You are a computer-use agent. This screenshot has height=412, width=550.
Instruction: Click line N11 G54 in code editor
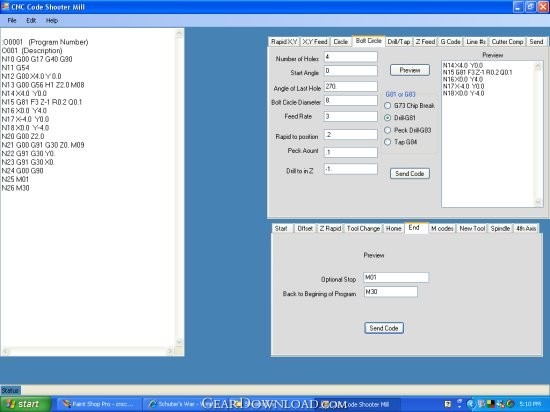15,68
